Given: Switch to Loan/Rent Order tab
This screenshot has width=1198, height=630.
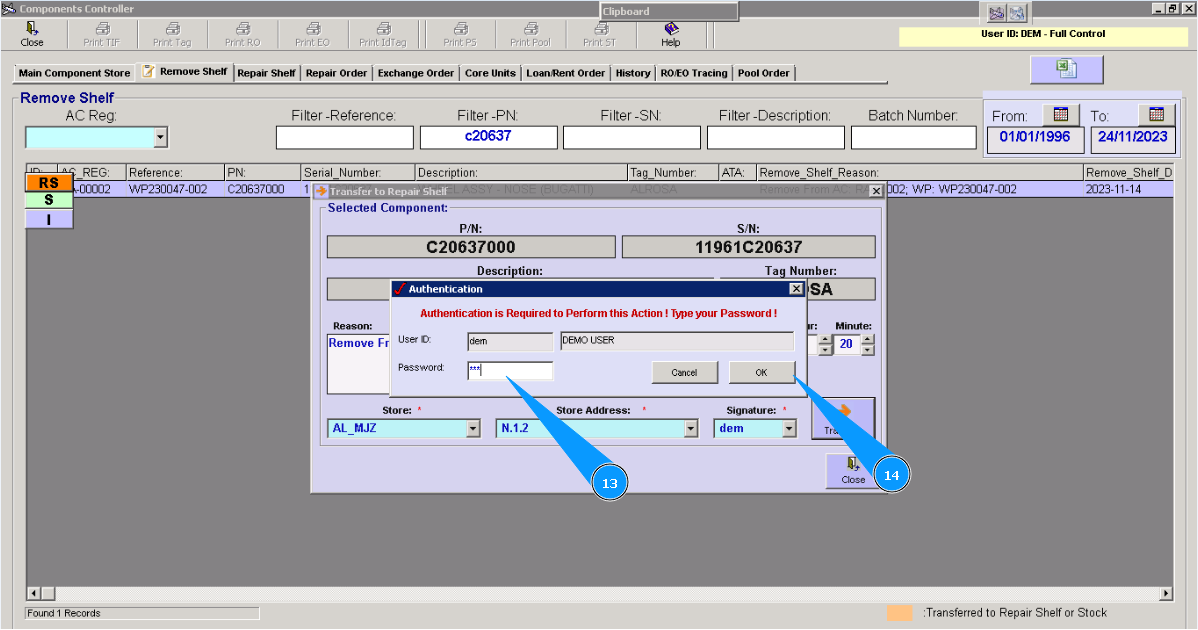Looking at the screenshot, I should coord(565,73).
